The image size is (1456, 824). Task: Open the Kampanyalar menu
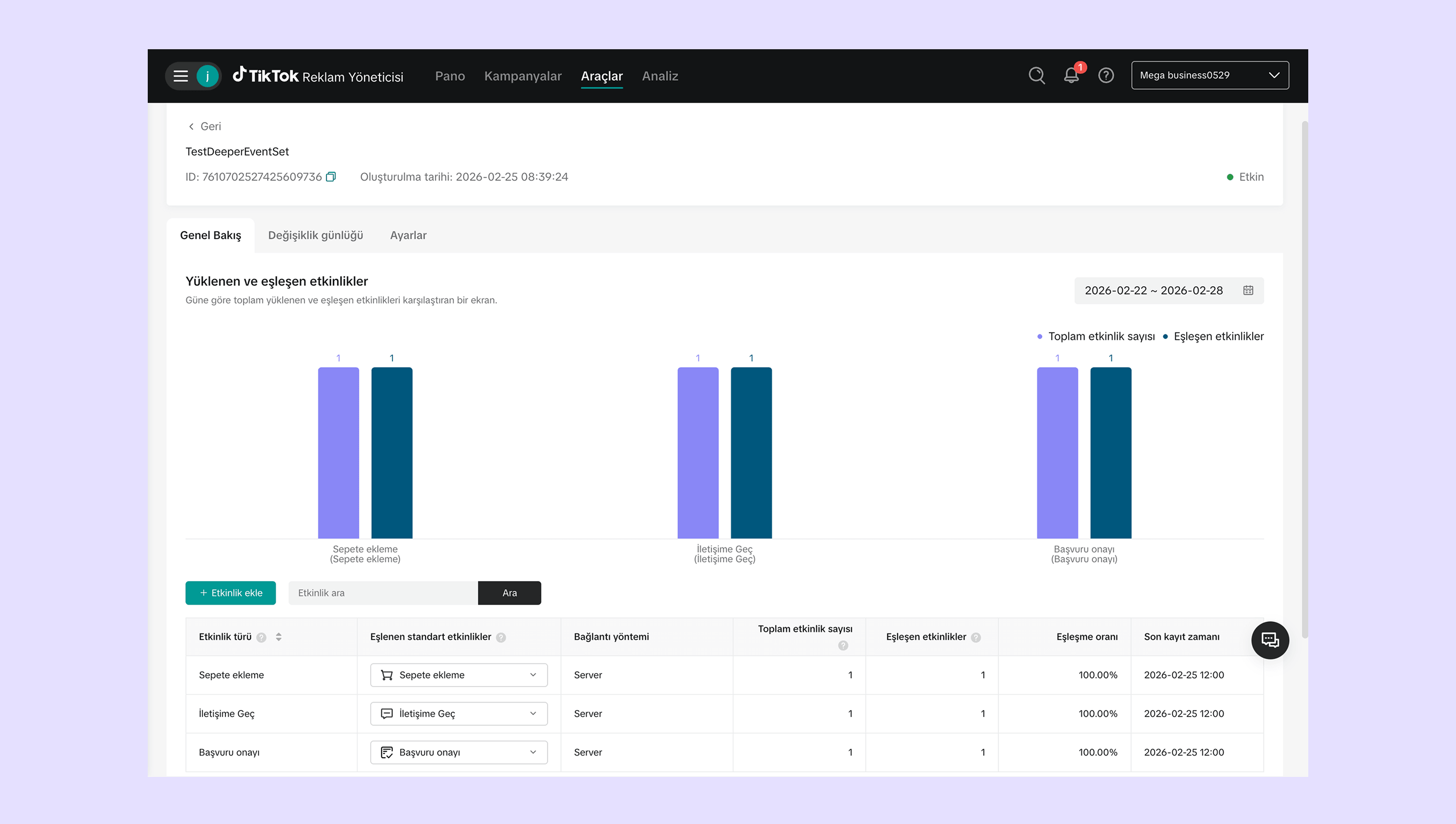(522, 76)
